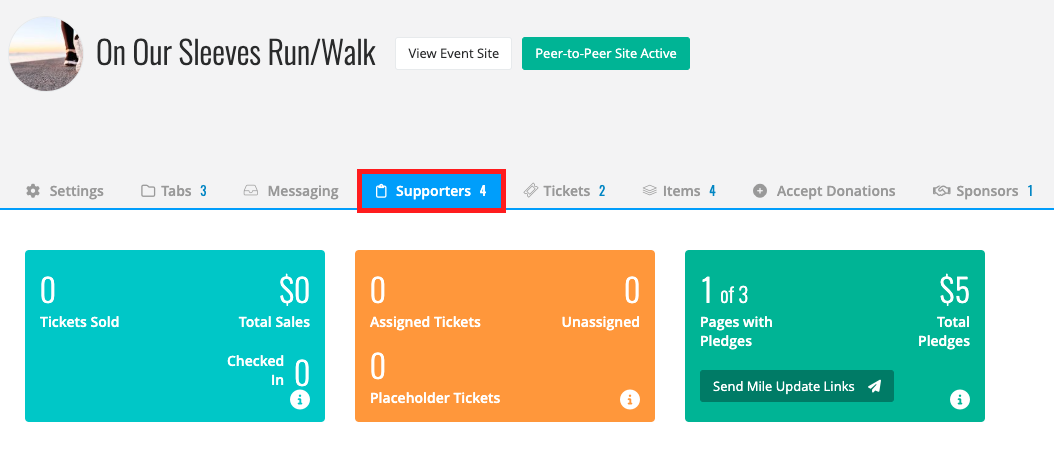Click the View Event Site button
Image resolution: width=1054 pixels, height=451 pixels.
(x=454, y=53)
